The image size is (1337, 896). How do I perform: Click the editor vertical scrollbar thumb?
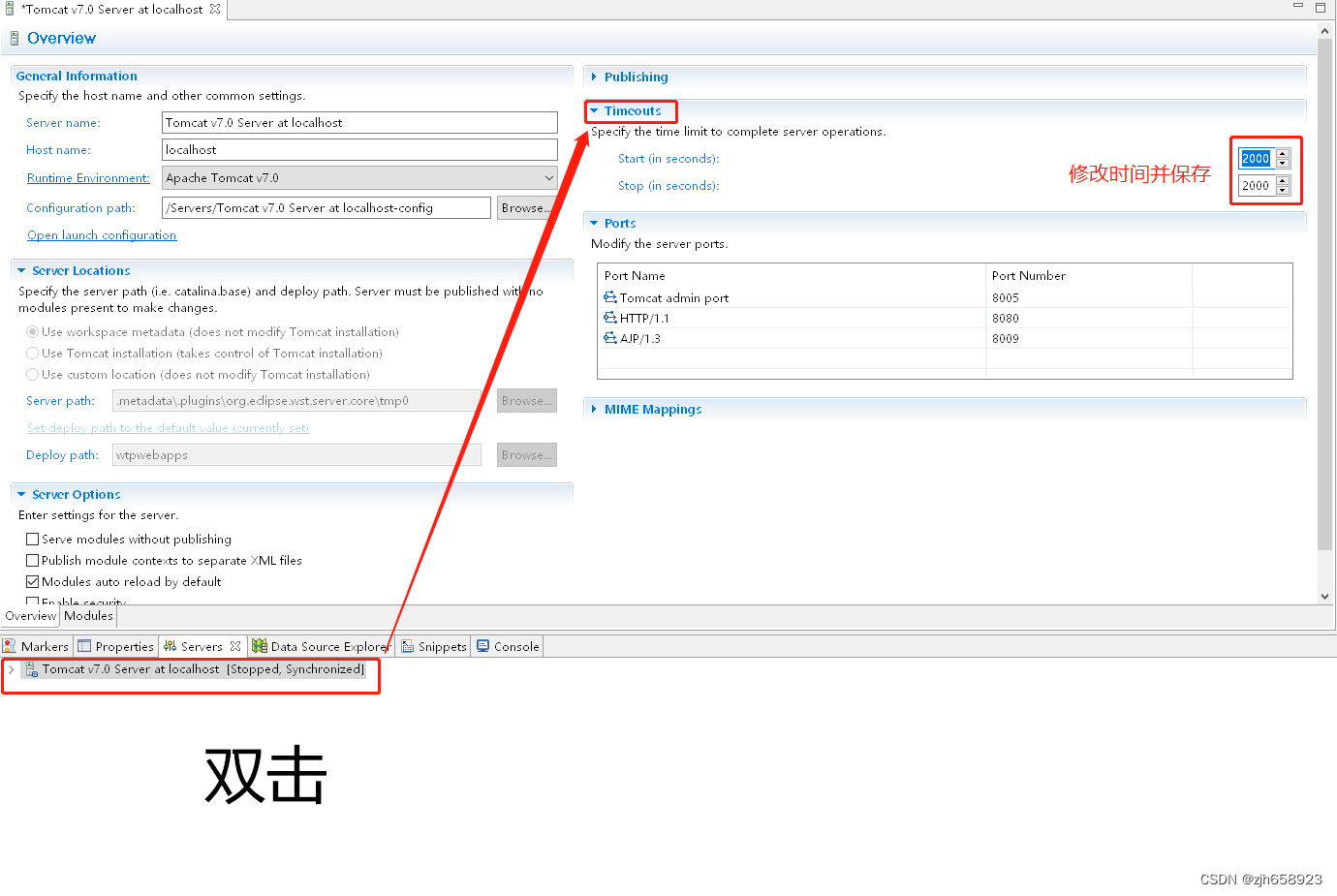[x=1325, y=295]
